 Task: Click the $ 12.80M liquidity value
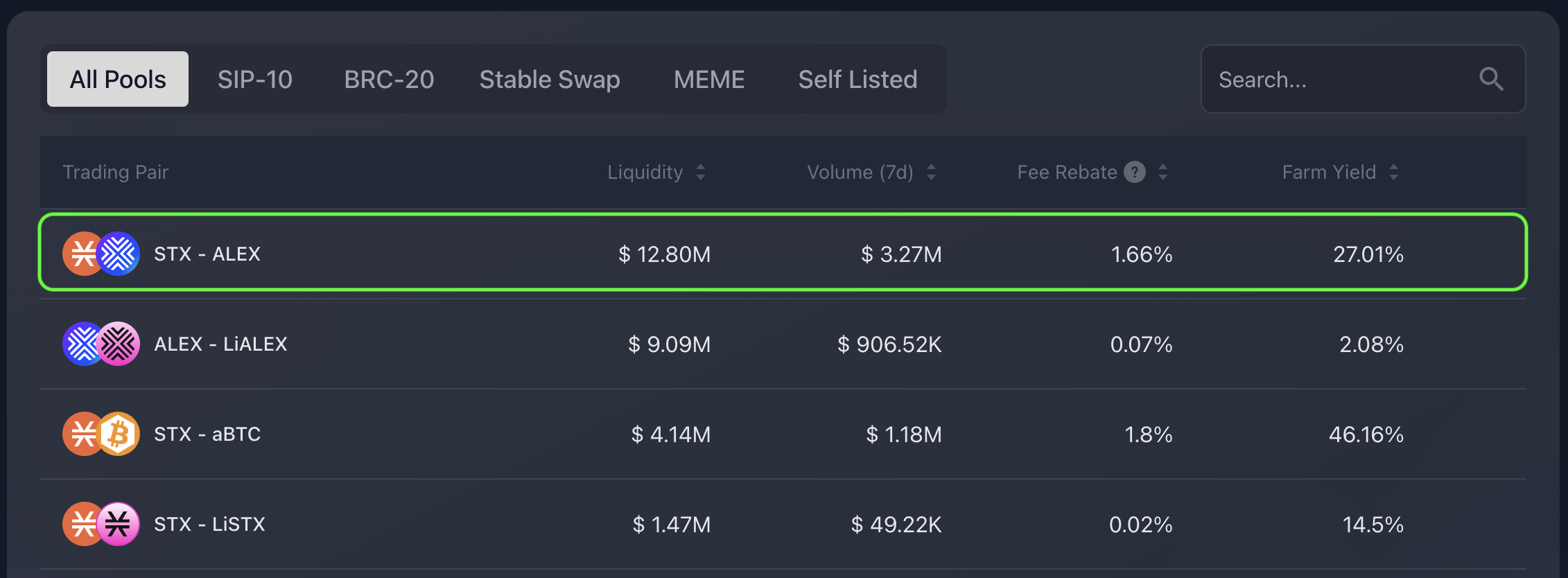pyautogui.click(x=664, y=254)
